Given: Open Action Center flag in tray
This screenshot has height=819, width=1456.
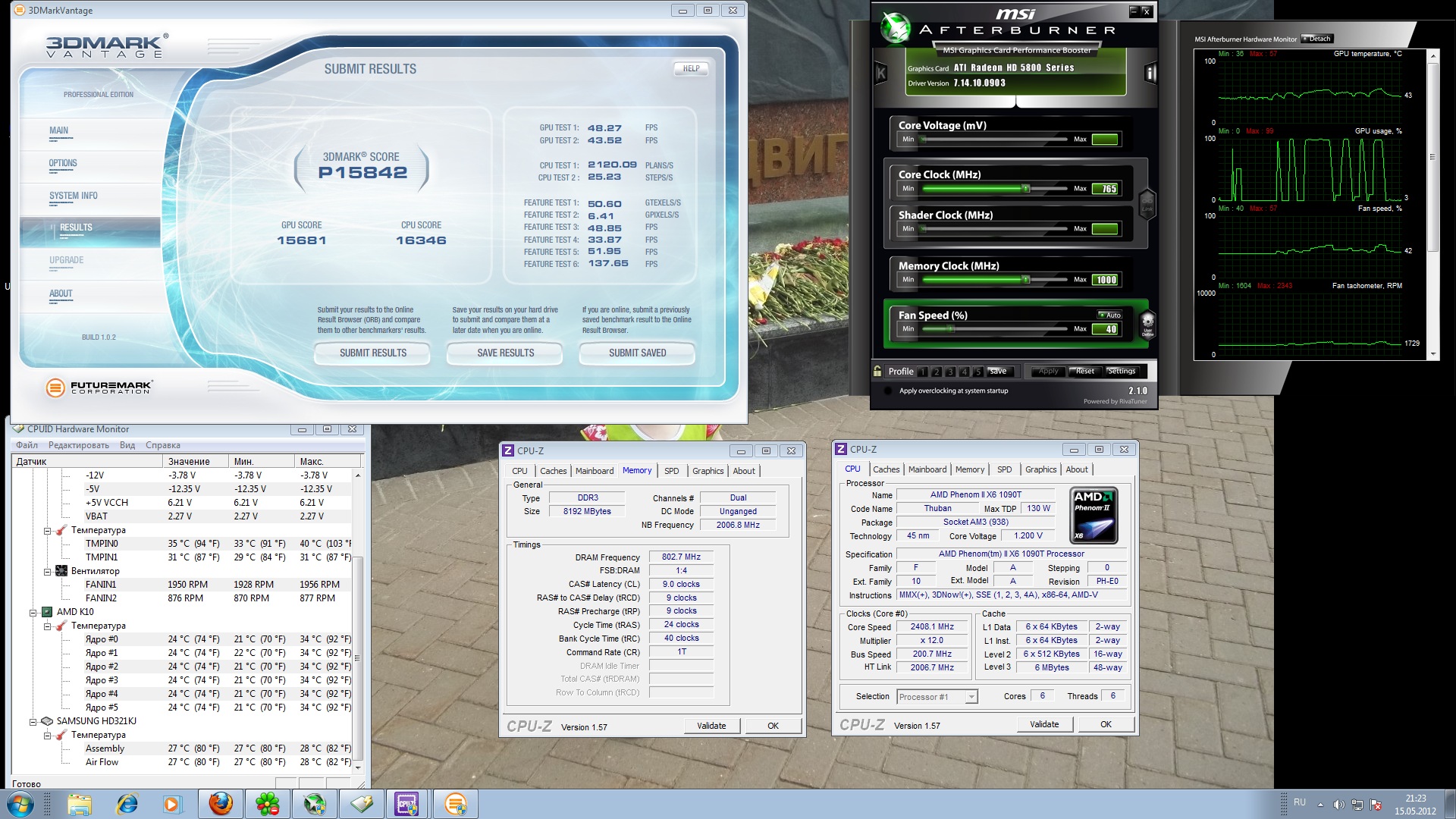Looking at the screenshot, I should (1376, 805).
